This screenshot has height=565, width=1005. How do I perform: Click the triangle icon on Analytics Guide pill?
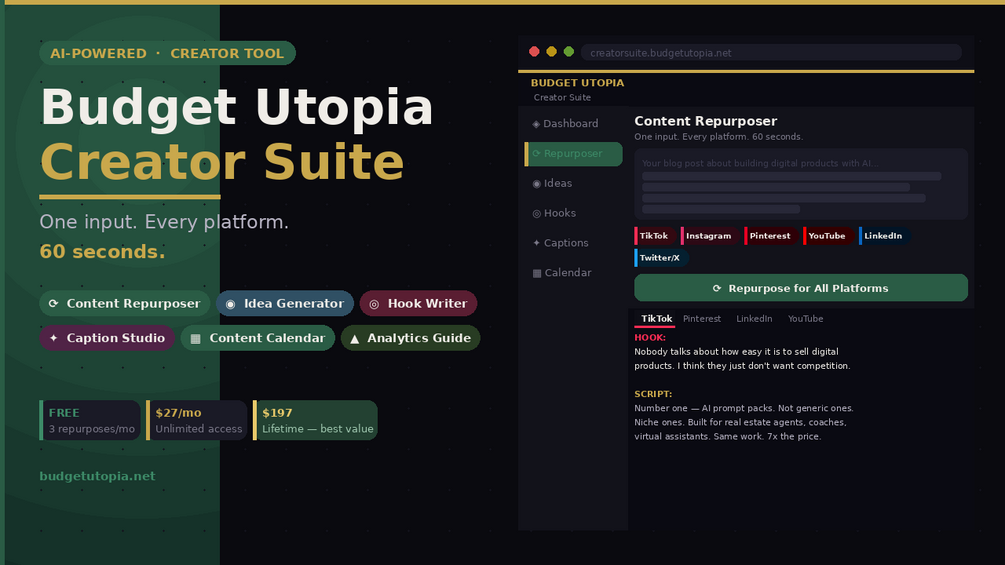[x=354, y=338]
